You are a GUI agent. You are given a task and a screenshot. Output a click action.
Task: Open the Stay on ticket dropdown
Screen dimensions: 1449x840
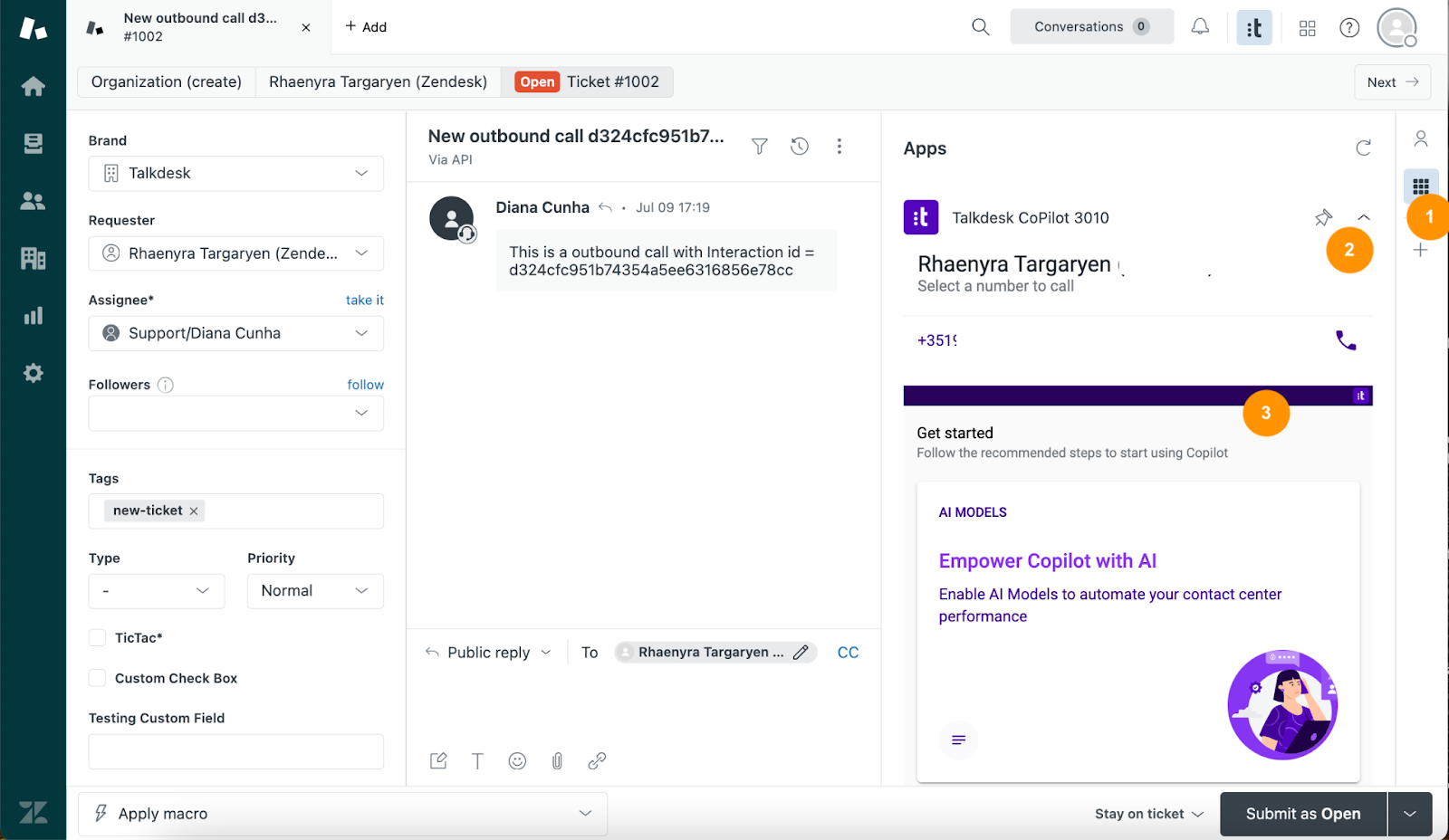(1148, 814)
